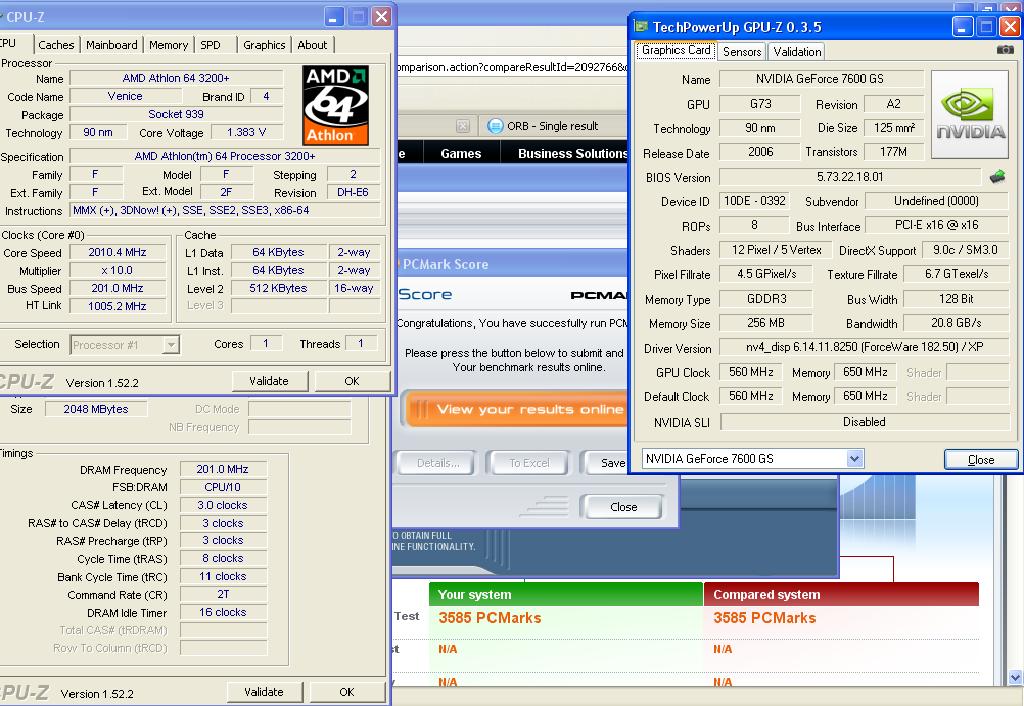This screenshot has height=706, width=1024.
Task: Click Compared system score 3585 PCMarks
Action: click(x=765, y=617)
